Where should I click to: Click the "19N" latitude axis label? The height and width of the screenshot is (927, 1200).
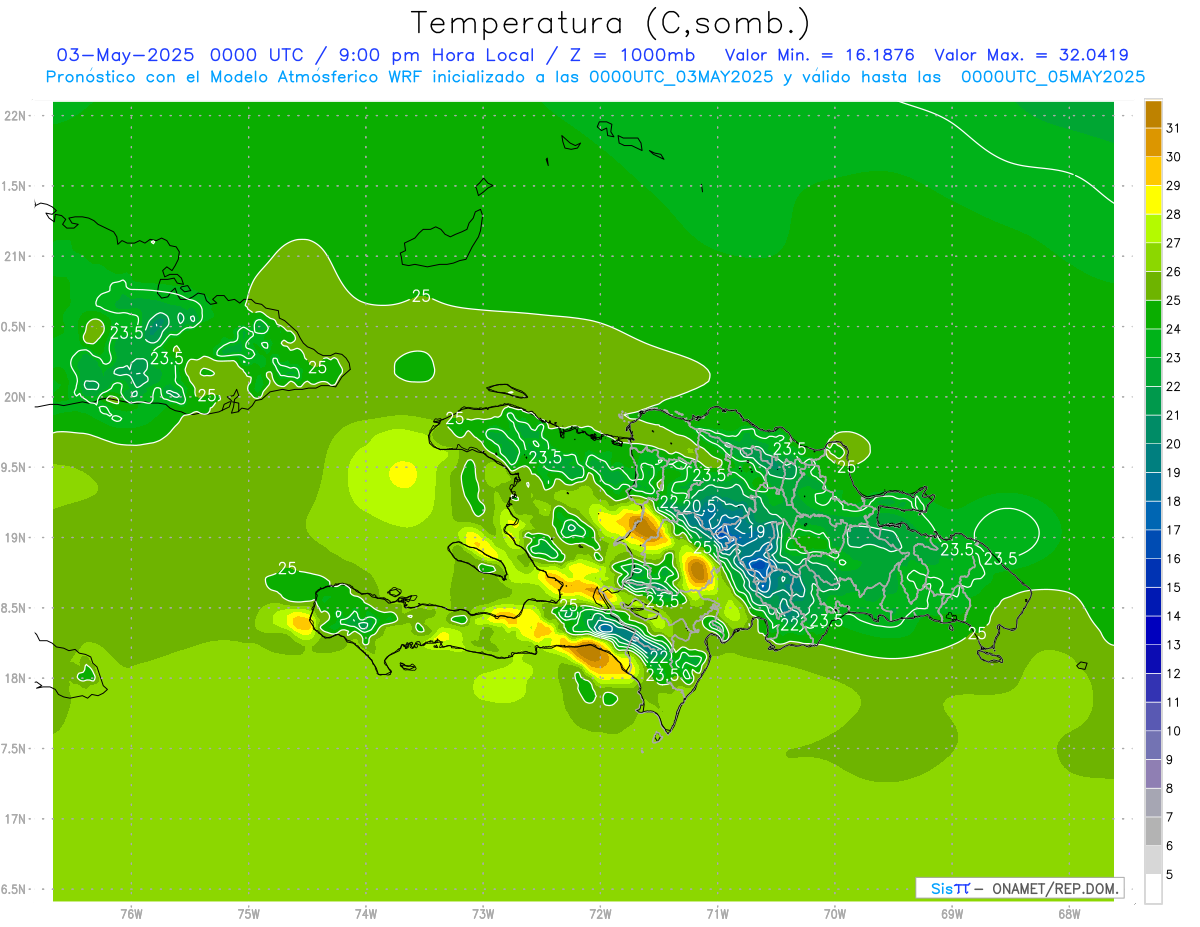pos(17,537)
